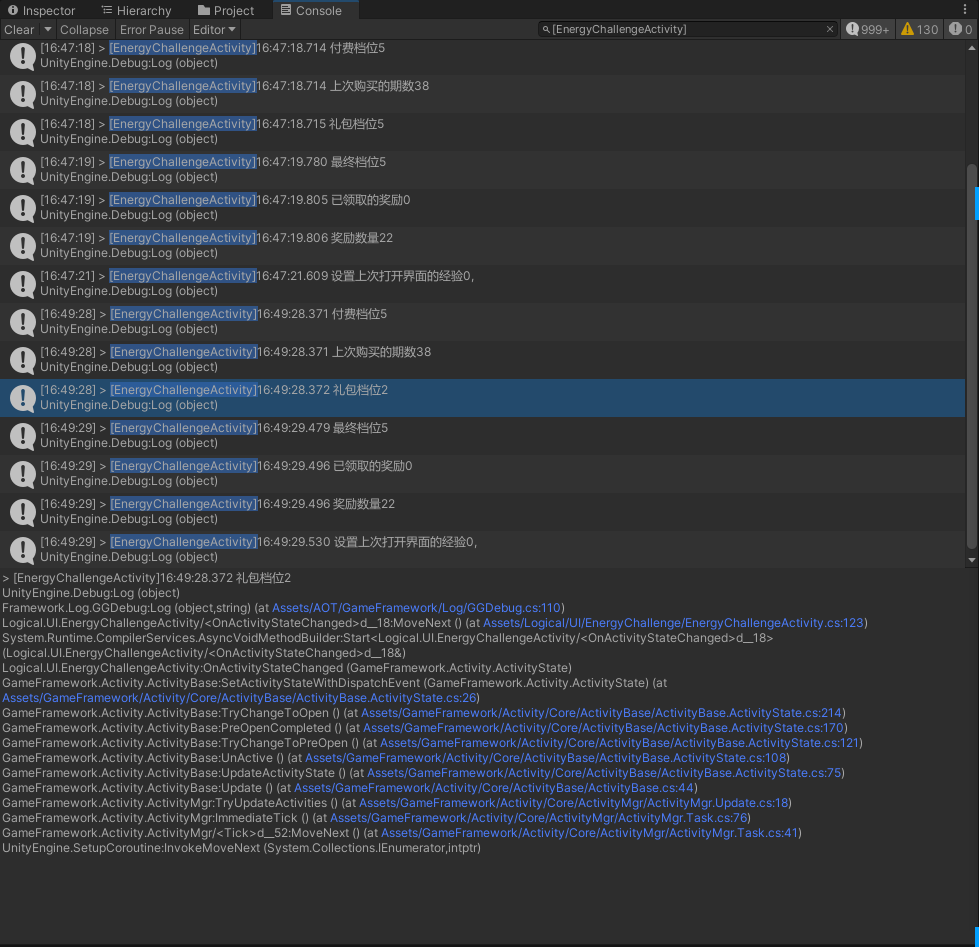Open the Editor dropdown

click(214, 29)
